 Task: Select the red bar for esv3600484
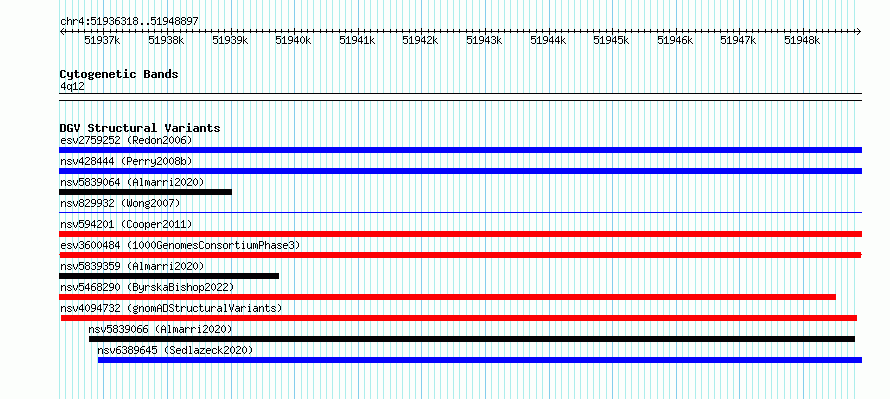tap(460, 255)
